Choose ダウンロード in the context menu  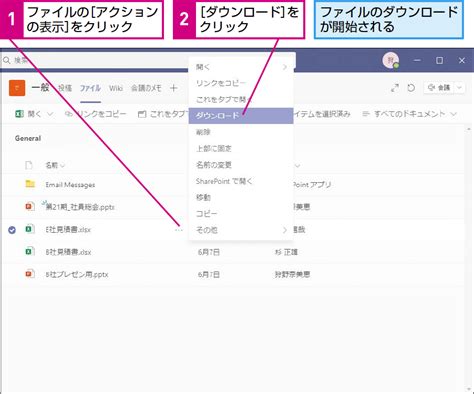point(241,116)
